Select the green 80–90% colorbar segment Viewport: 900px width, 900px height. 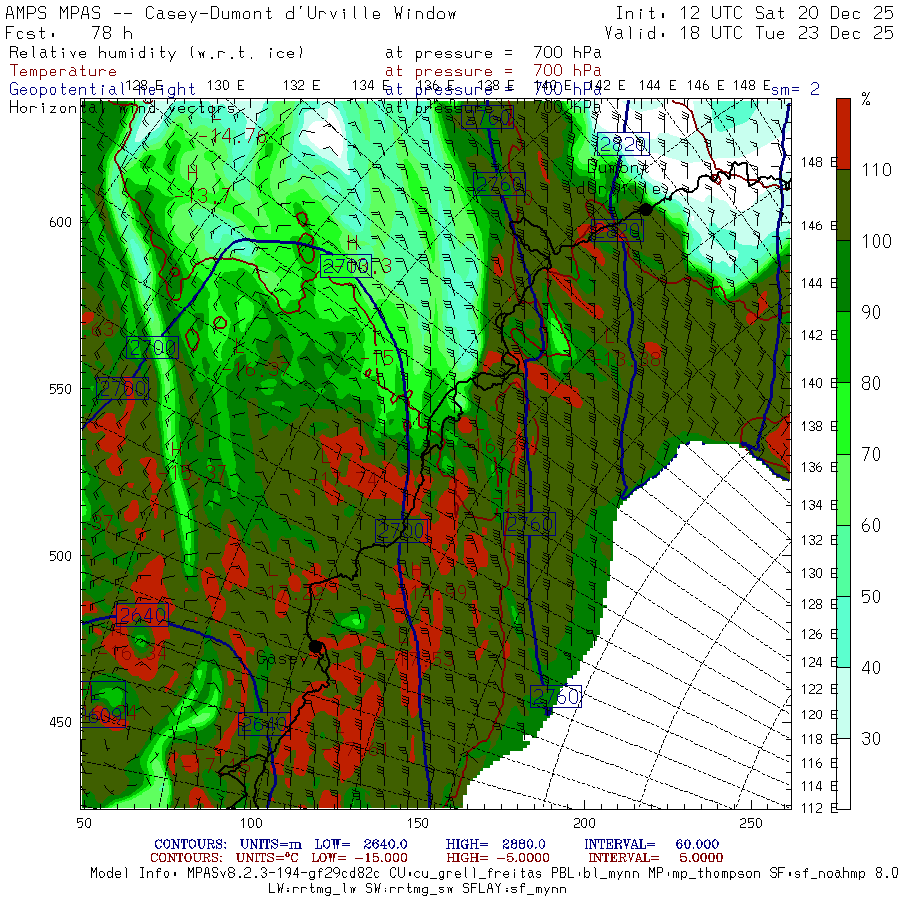(x=843, y=347)
